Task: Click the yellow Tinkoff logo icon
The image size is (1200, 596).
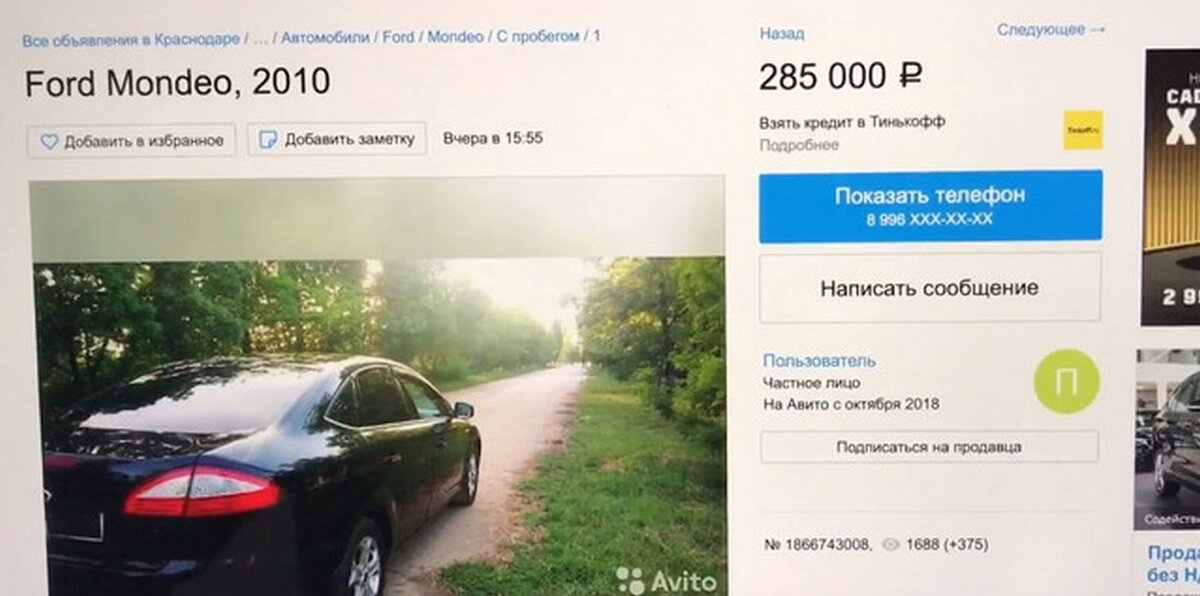Action: click(x=1083, y=130)
